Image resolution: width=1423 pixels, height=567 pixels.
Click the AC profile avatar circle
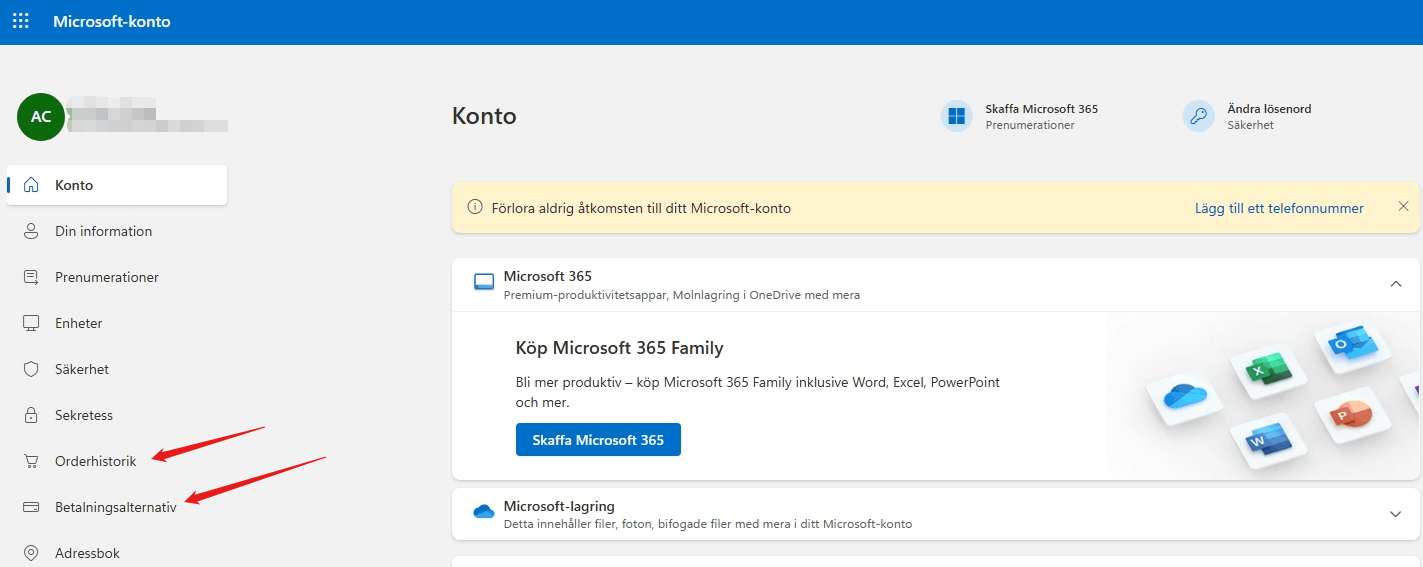pyautogui.click(x=41, y=117)
